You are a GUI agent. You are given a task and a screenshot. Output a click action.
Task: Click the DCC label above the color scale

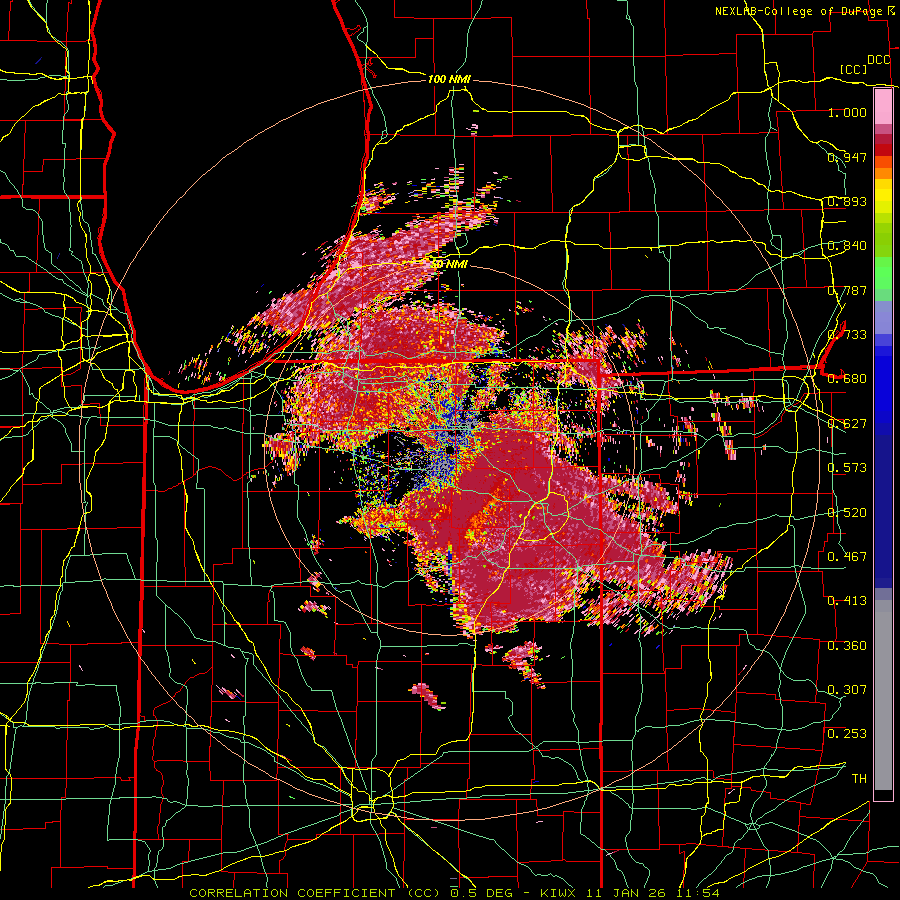click(x=879, y=60)
